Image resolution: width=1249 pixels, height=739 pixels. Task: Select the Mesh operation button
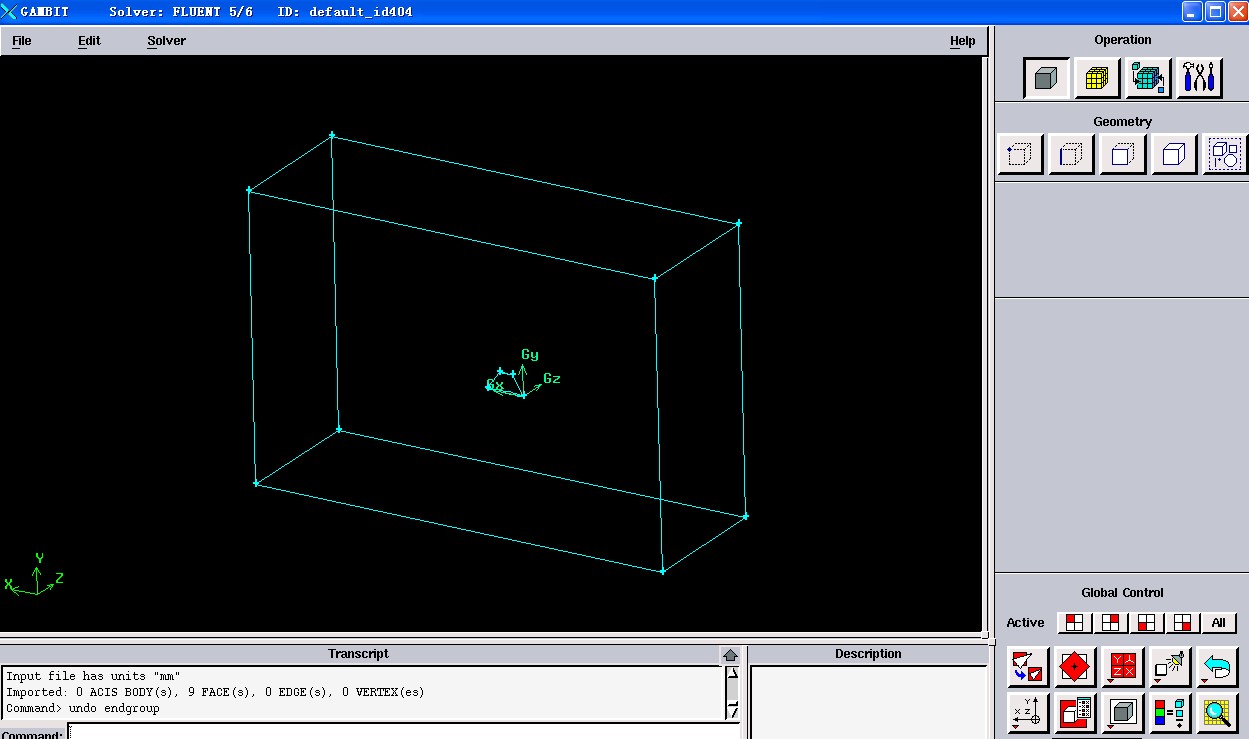(x=1097, y=78)
